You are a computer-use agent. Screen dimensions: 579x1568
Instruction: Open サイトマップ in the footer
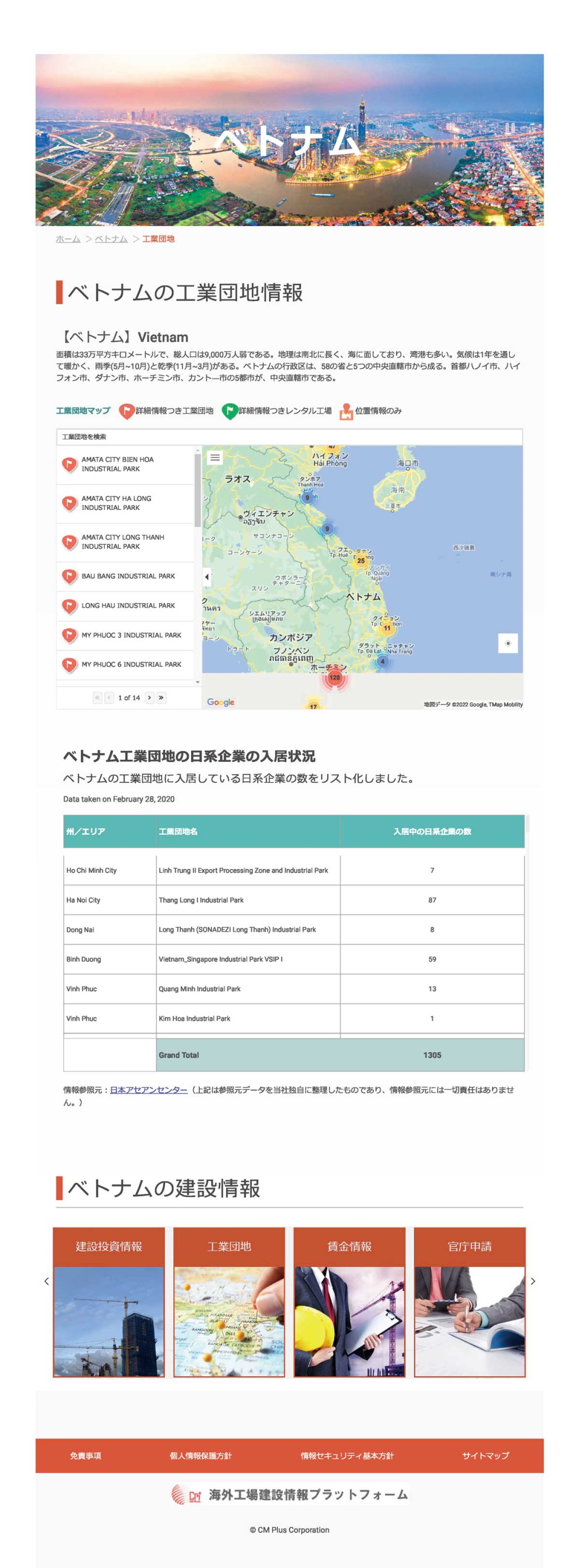pyautogui.click(x=485, y=1456)
